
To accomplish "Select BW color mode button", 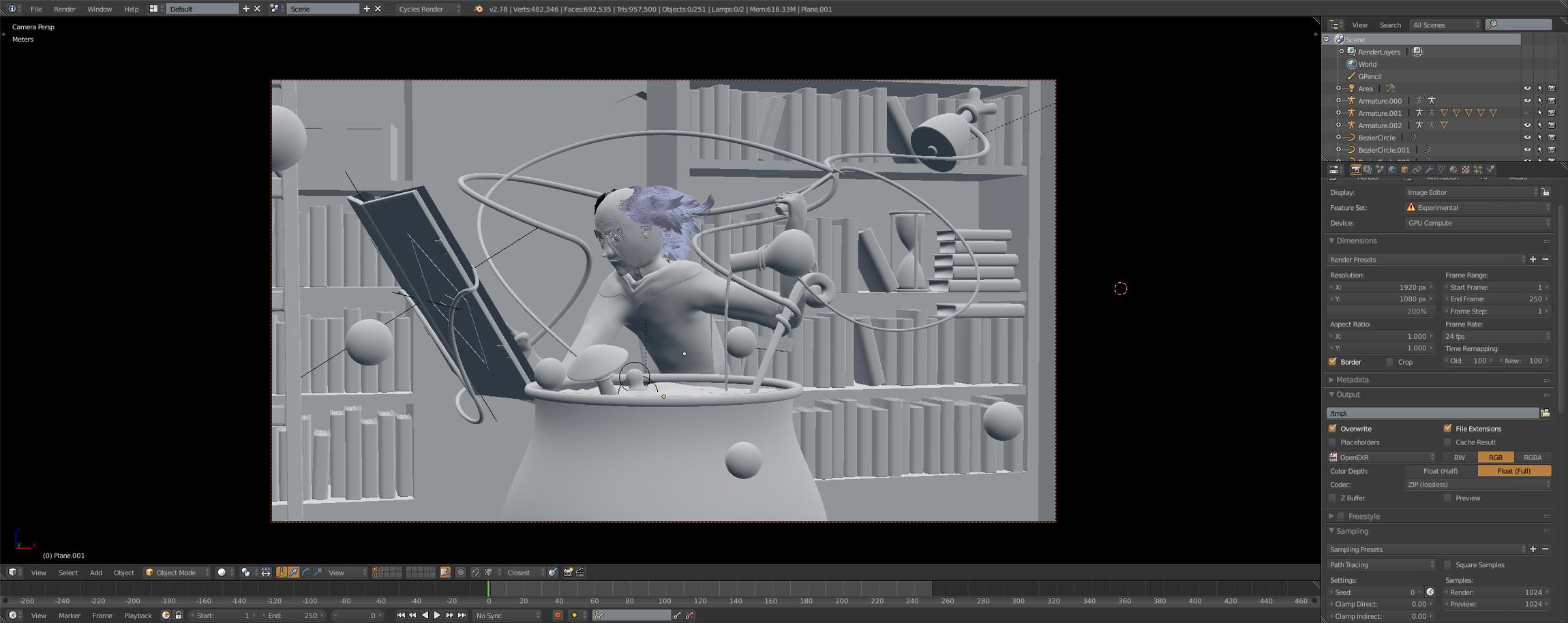I will click(1459, 457).
